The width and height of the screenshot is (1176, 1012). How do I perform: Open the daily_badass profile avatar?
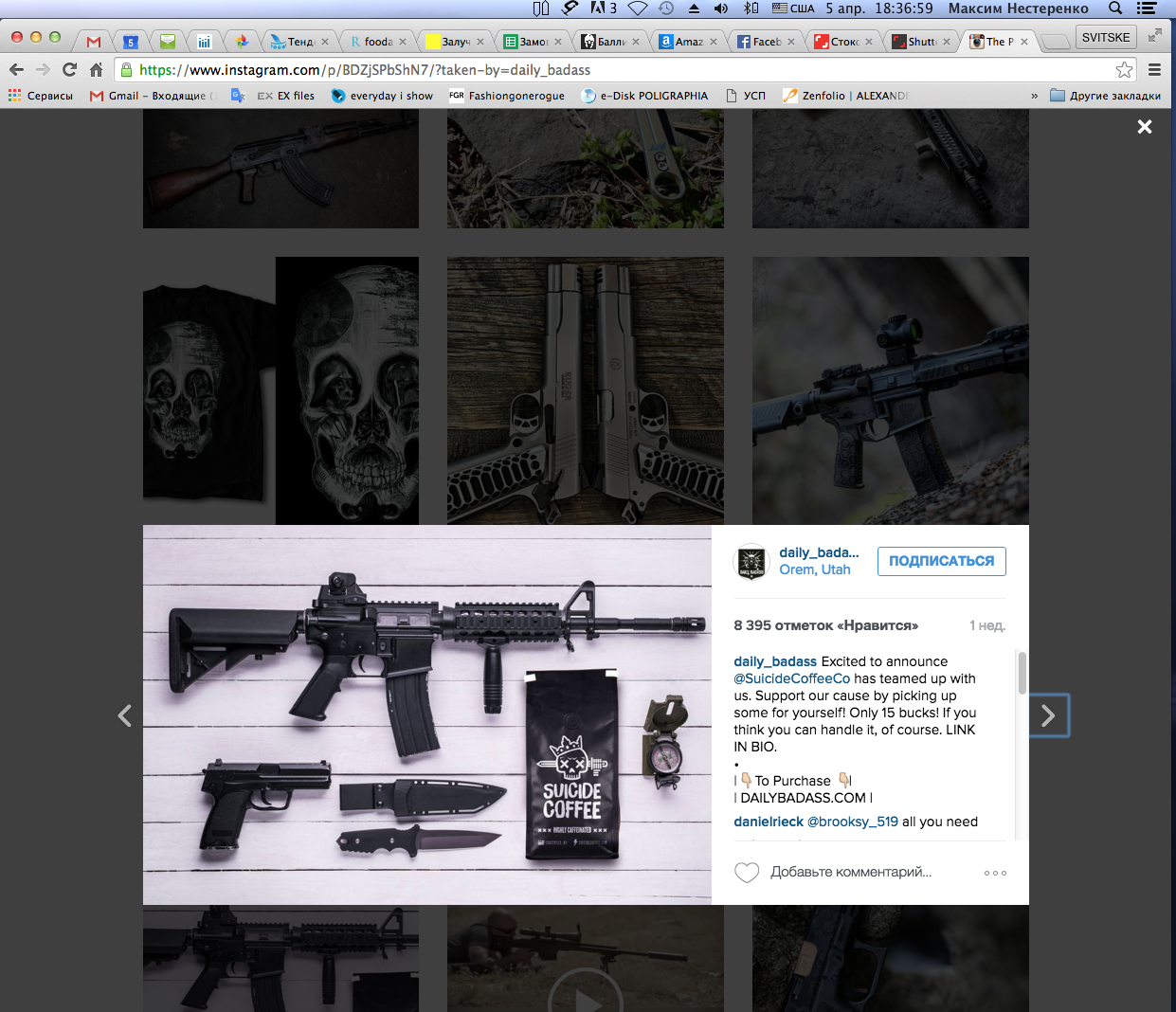(751, 562)
